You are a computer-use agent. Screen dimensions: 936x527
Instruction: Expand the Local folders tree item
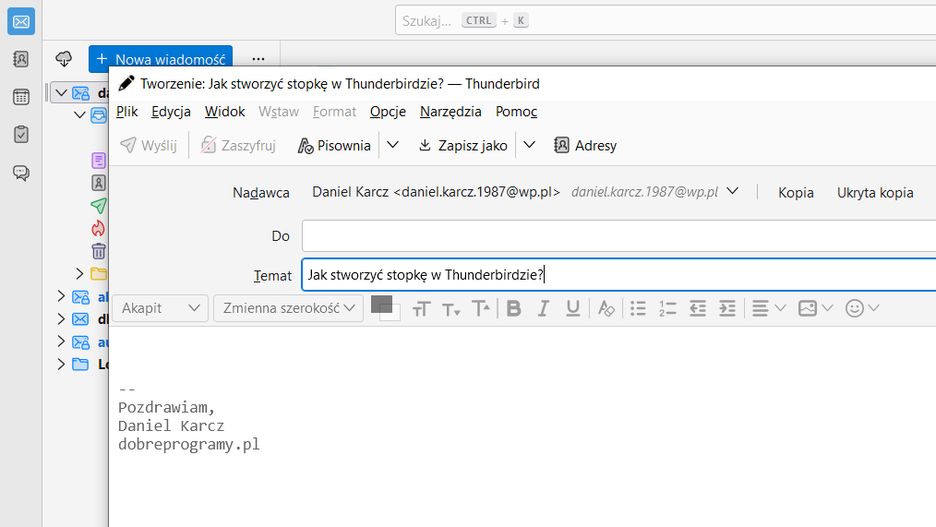[x=61, y=363]
